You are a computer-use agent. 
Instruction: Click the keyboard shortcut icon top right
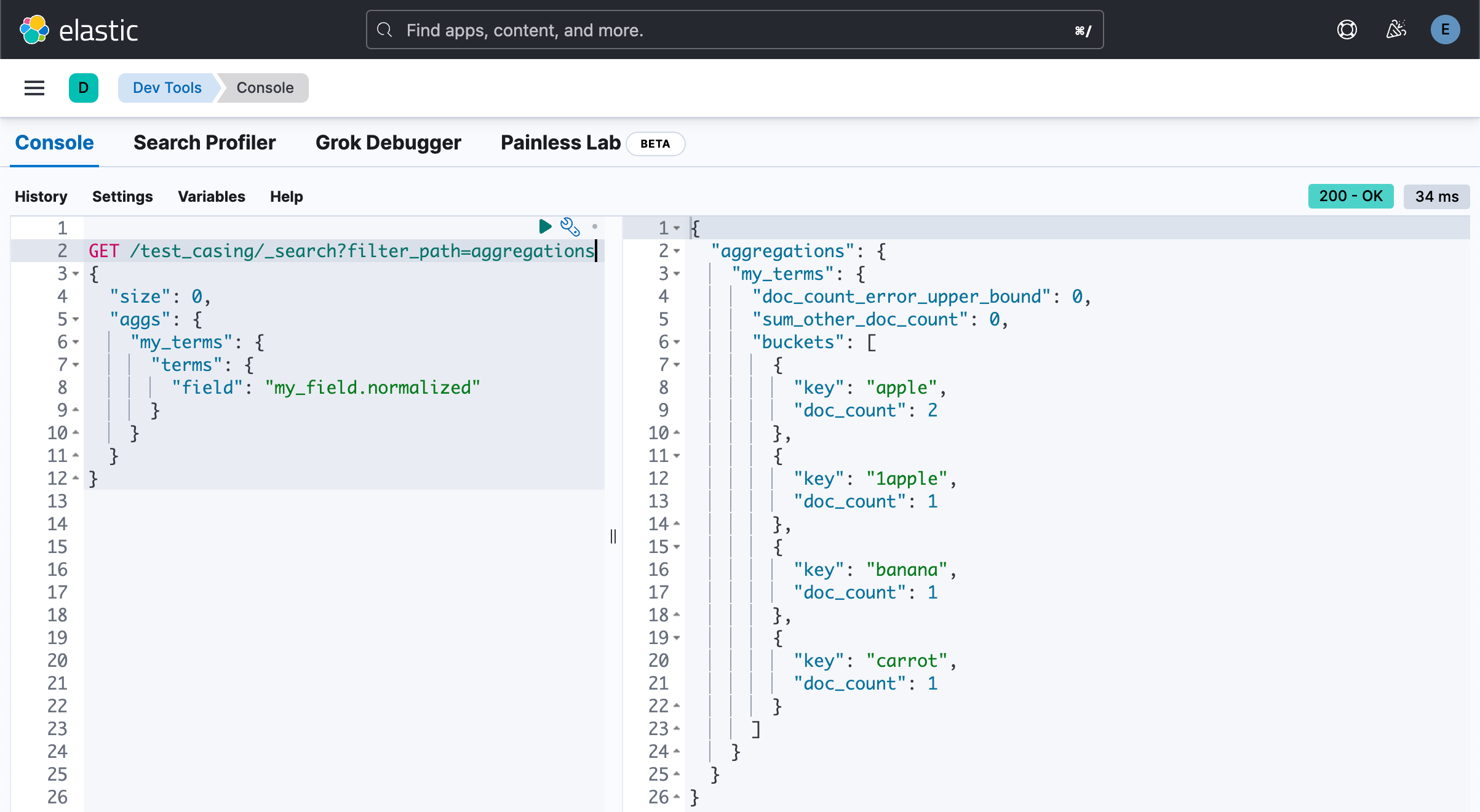click(1083, 30)
